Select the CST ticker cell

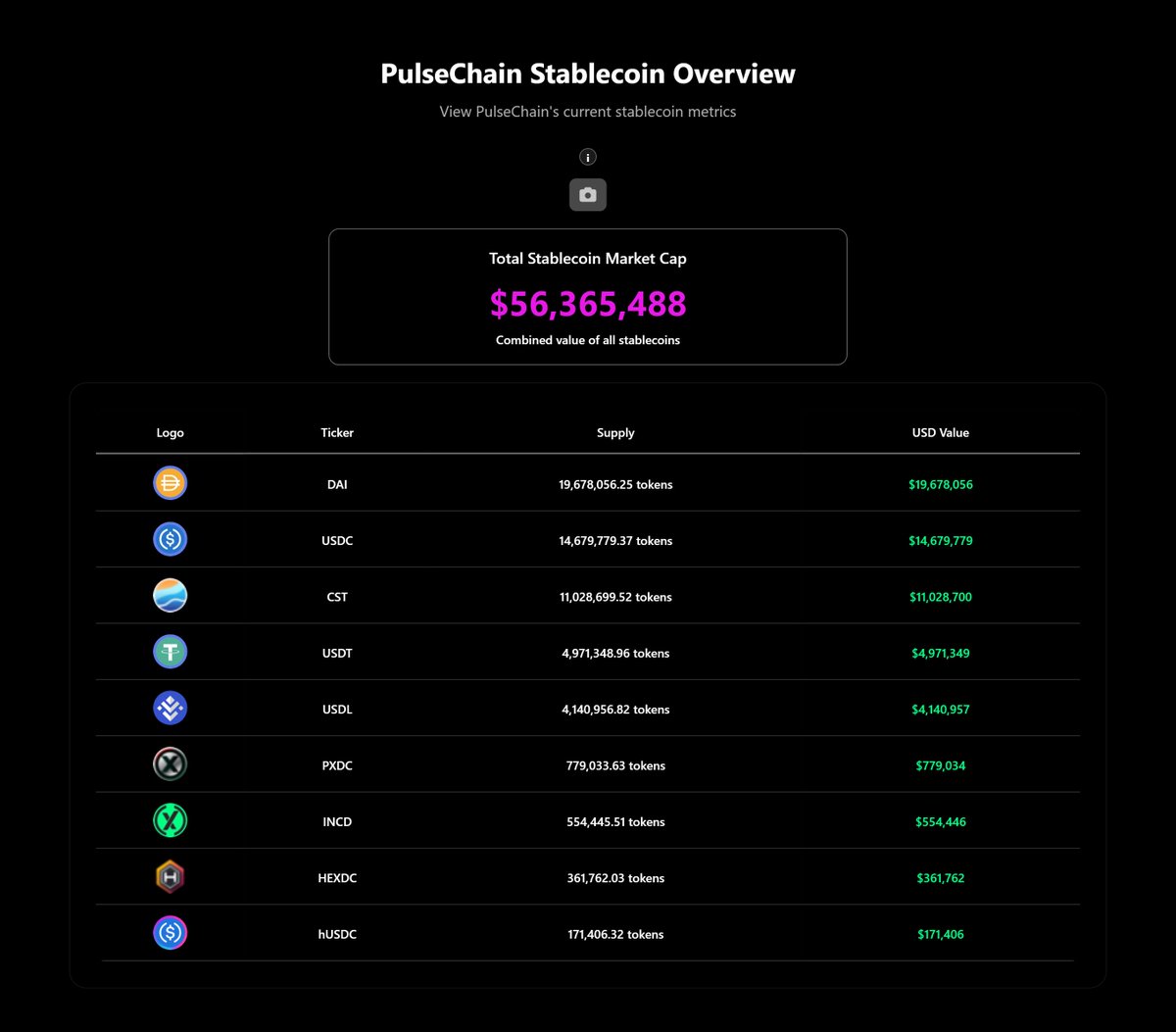pos(337,597)
